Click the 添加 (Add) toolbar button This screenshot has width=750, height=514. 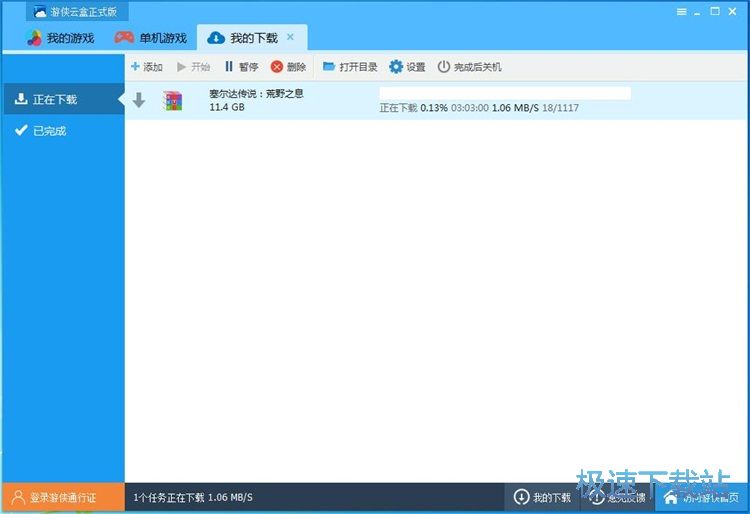pos(146,67)
